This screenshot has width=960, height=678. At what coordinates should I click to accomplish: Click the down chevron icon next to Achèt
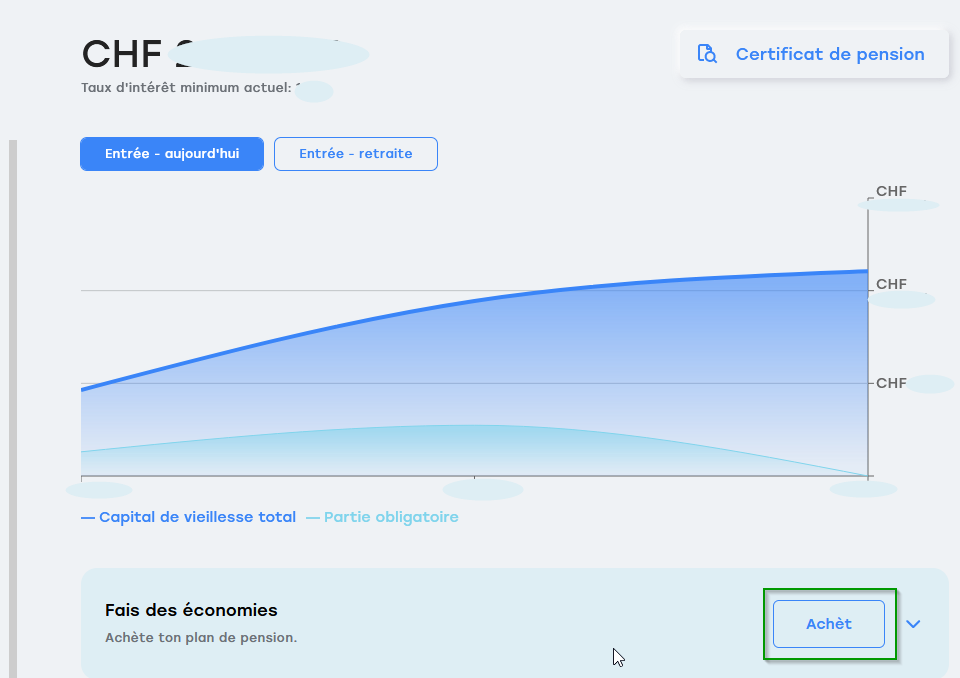click(913, 623)
